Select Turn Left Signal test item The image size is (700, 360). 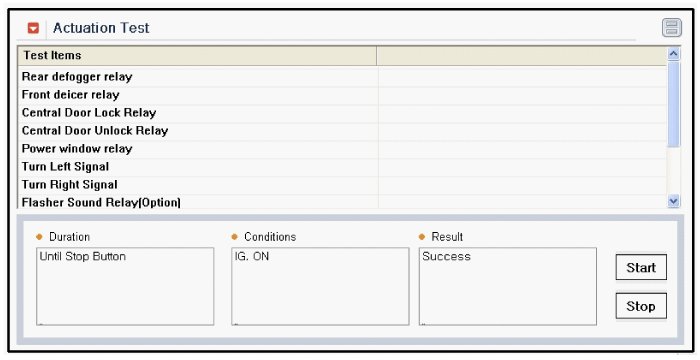342,167
